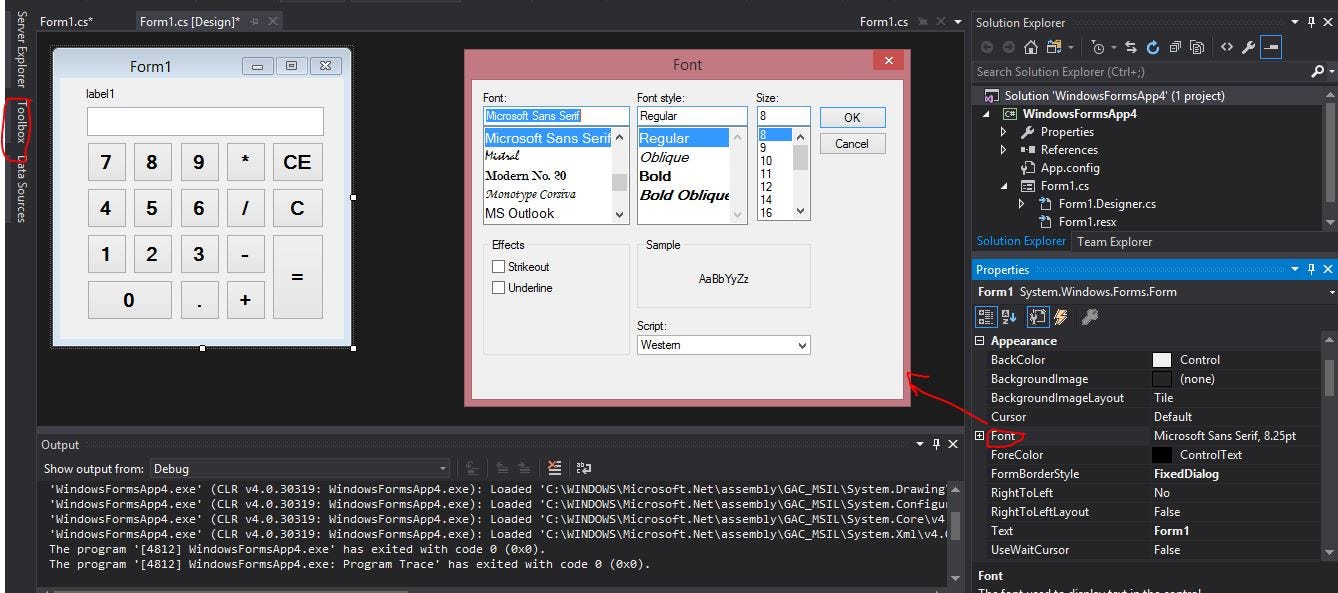Enable the Underline effect checkbox
Viewport: 1338px width, 593px height.
[498, 288]
